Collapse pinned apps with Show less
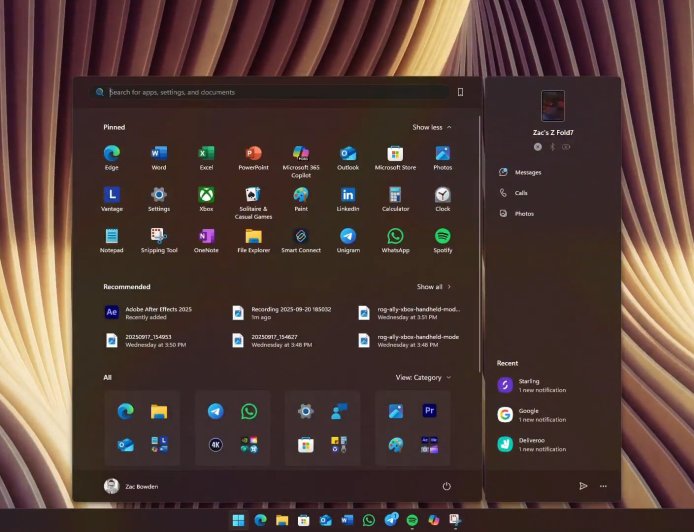 click(432, 127)
